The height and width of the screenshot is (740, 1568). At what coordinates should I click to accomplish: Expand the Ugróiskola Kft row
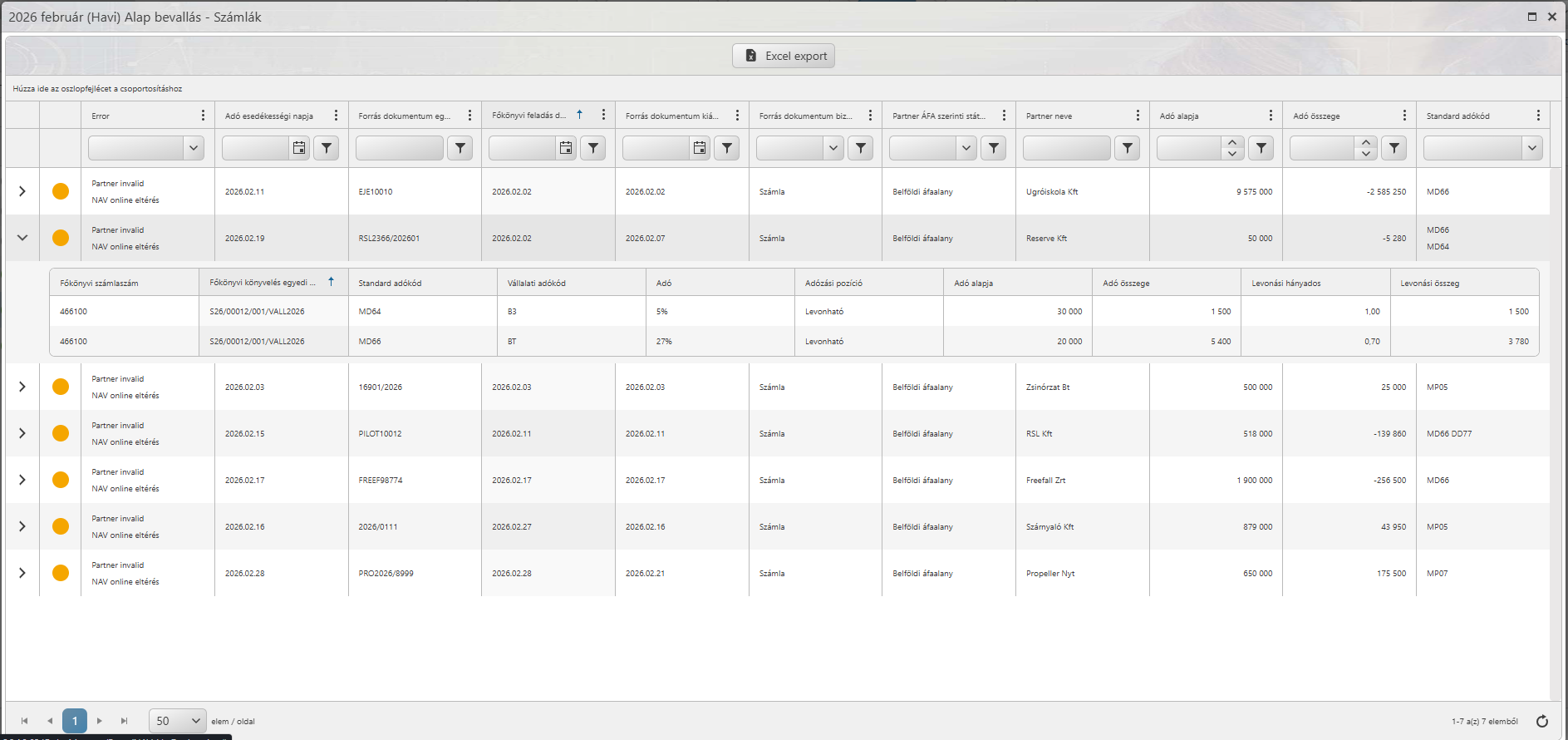point(22,191)
